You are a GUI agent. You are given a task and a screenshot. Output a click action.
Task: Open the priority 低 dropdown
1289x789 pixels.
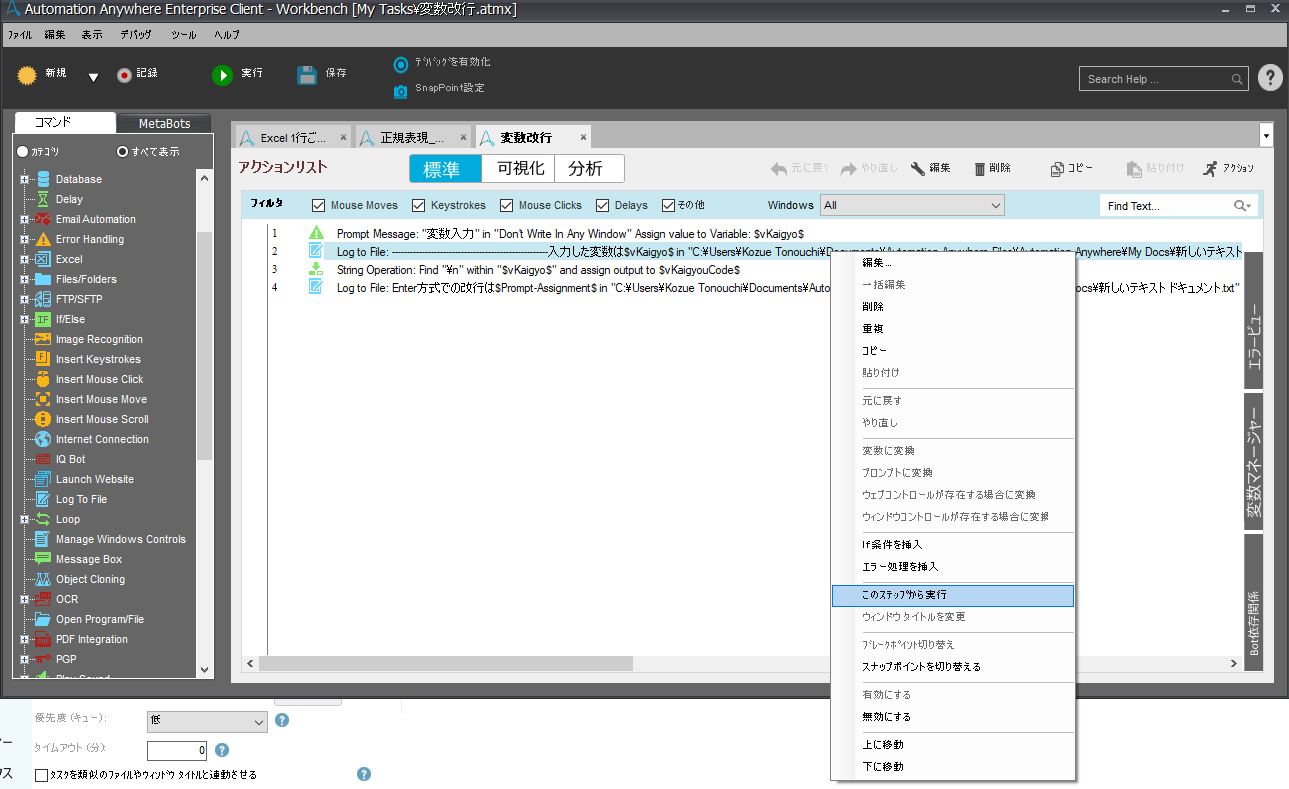[x=207, y=721]
